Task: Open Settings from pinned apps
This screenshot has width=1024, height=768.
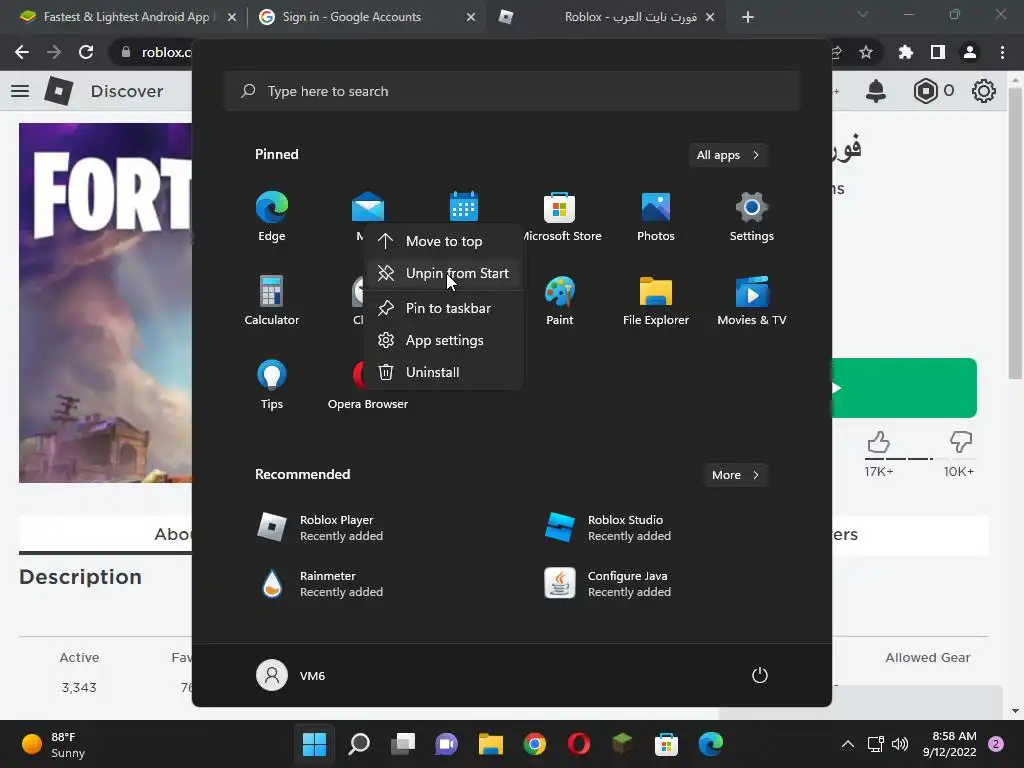Action: (752, 217)
